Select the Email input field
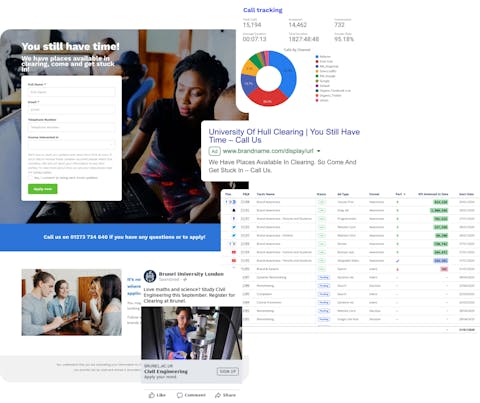Viewport: 480px width, 403px height. [71, 109]
